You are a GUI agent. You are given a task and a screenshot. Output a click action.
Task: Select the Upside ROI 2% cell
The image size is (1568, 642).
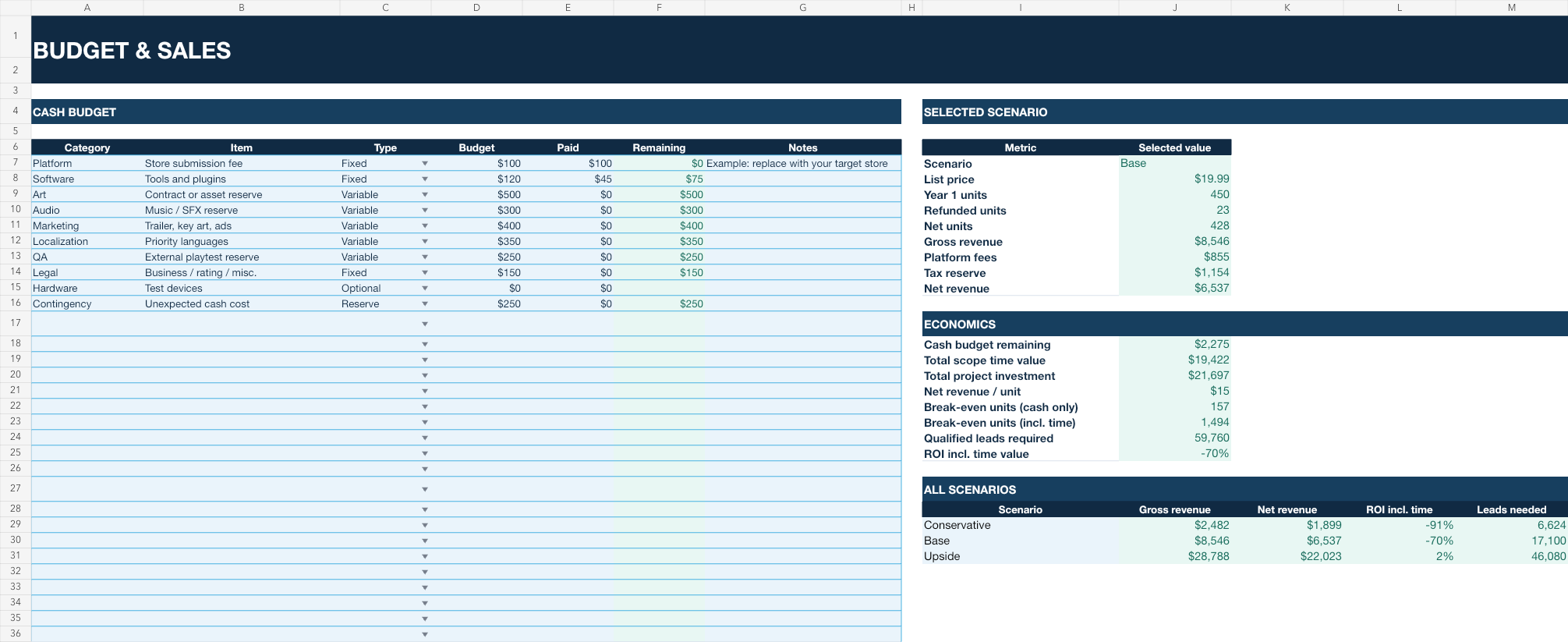pos(1399,556)
